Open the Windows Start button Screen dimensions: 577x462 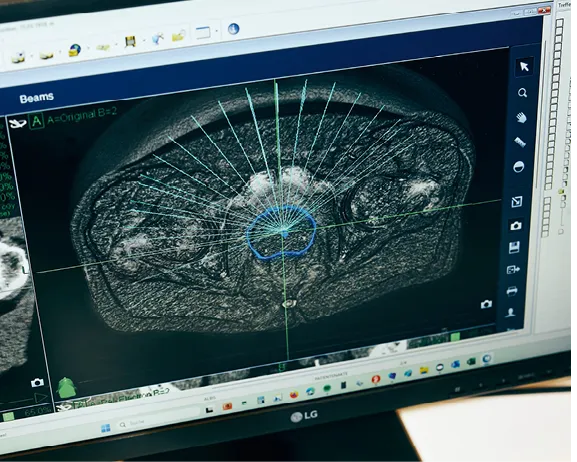(x=106, y=428)
